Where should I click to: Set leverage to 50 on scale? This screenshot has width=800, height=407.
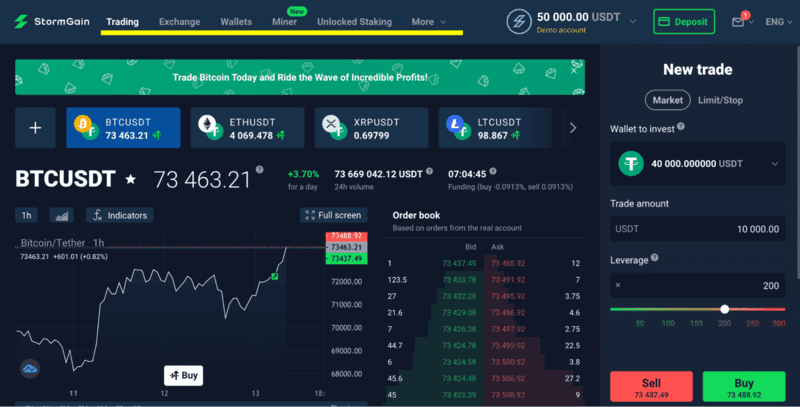point(640,323)
